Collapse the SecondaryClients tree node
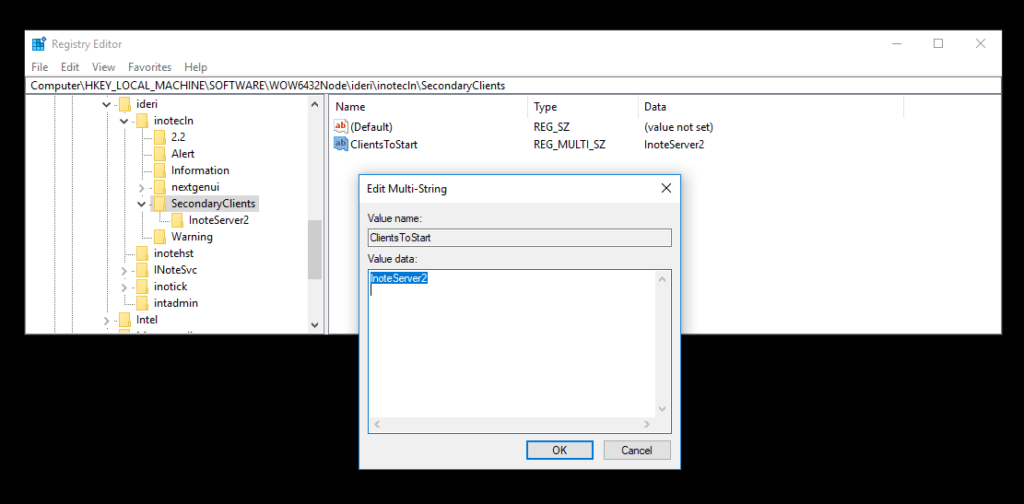This screenshot has height=504, width=1024. point(142,204)
